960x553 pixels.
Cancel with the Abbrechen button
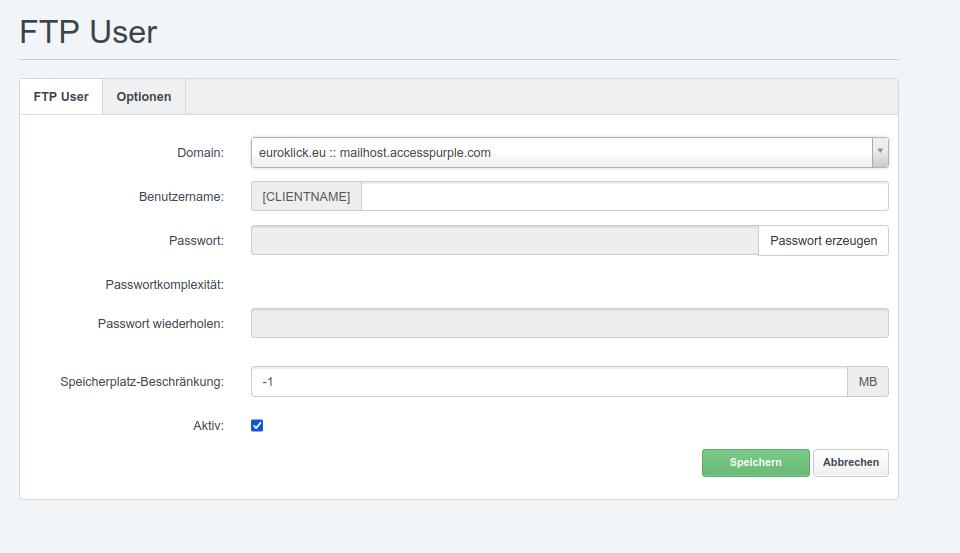850,462
